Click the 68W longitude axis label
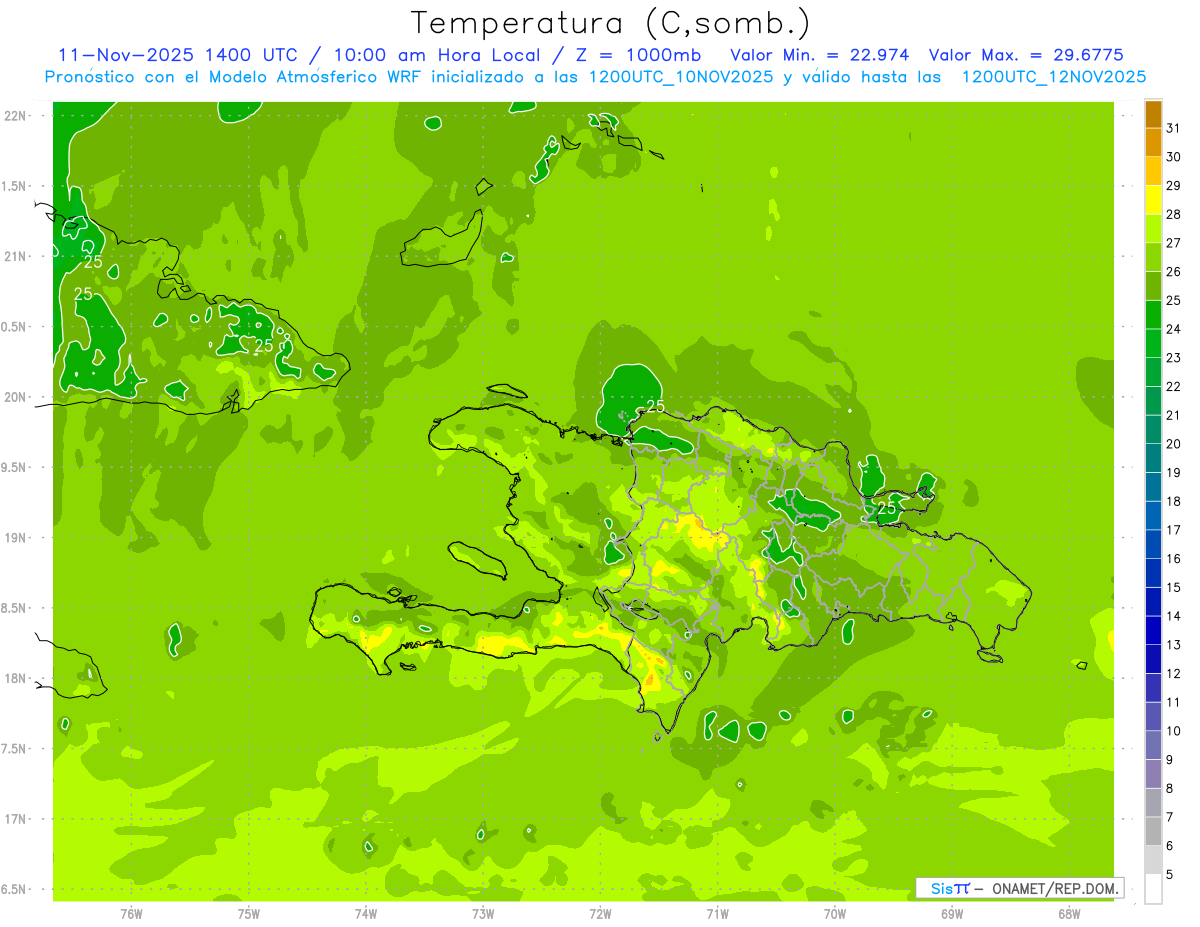This screenshot has height=927, width=1200. [x=1069, y=914]
